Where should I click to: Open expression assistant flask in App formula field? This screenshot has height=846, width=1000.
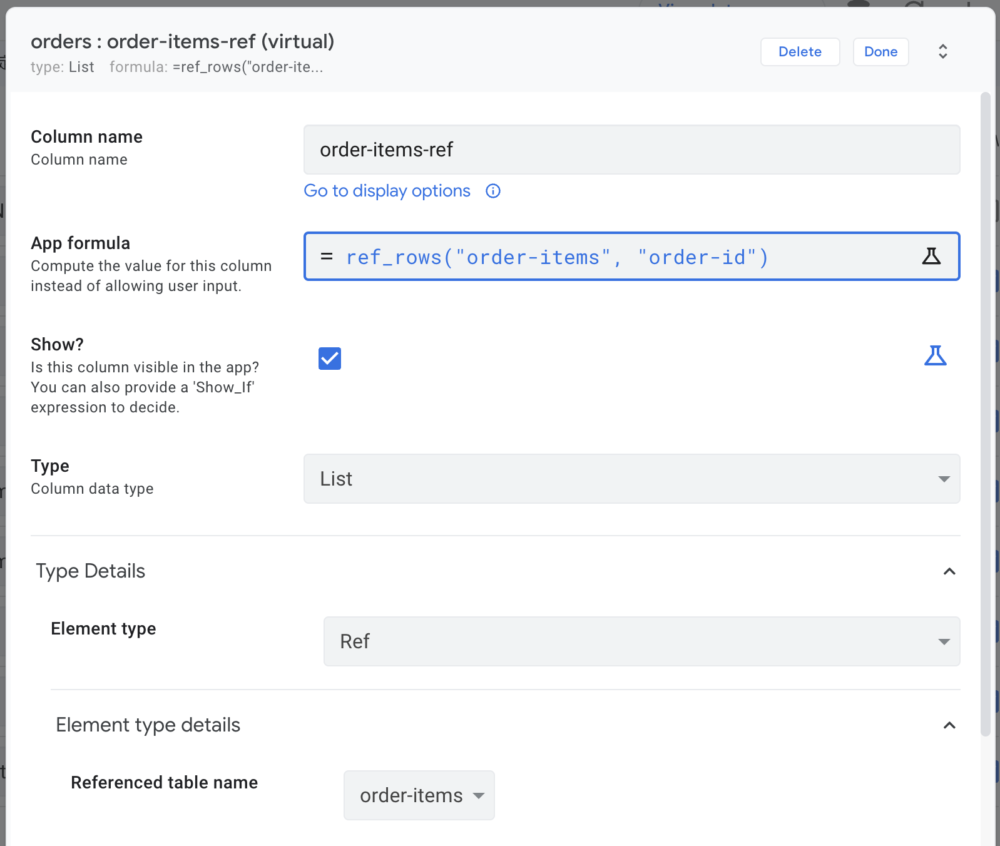(931, 256)
